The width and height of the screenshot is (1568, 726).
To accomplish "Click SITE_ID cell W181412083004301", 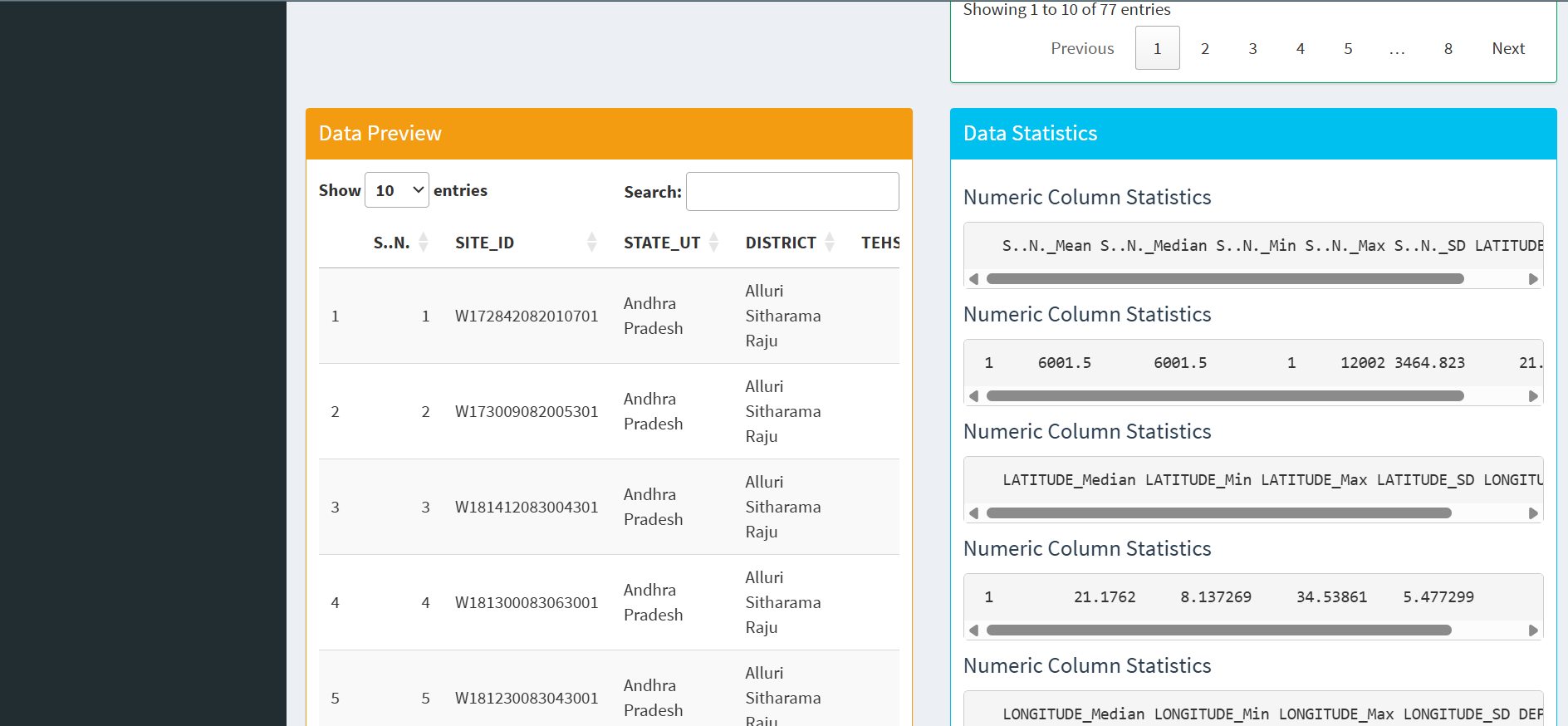I will [527, 507].
